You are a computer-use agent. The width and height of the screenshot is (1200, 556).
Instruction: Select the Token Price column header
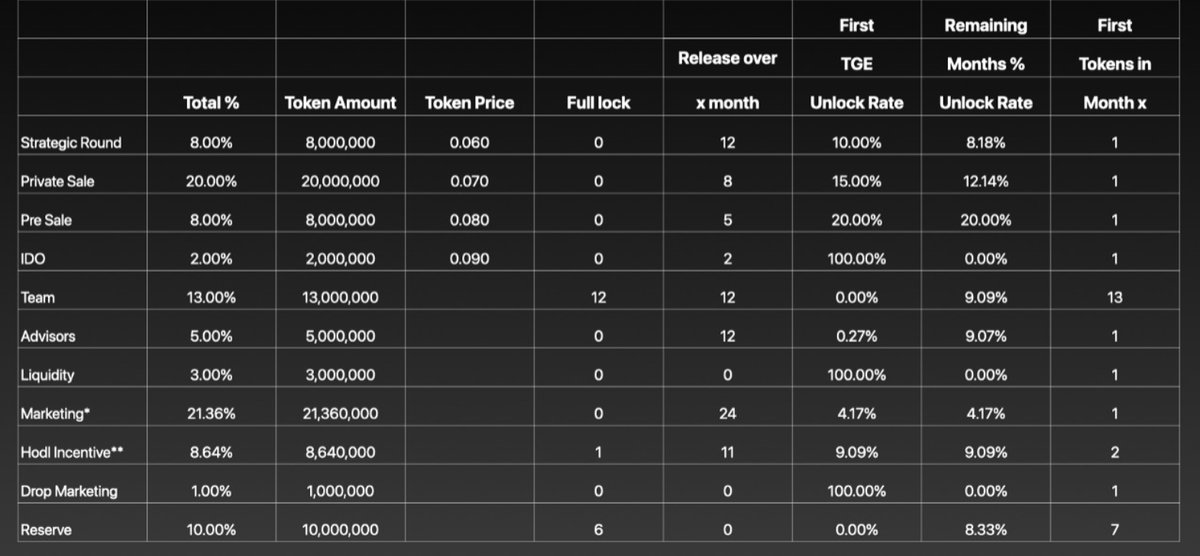[x=469, y=103]
